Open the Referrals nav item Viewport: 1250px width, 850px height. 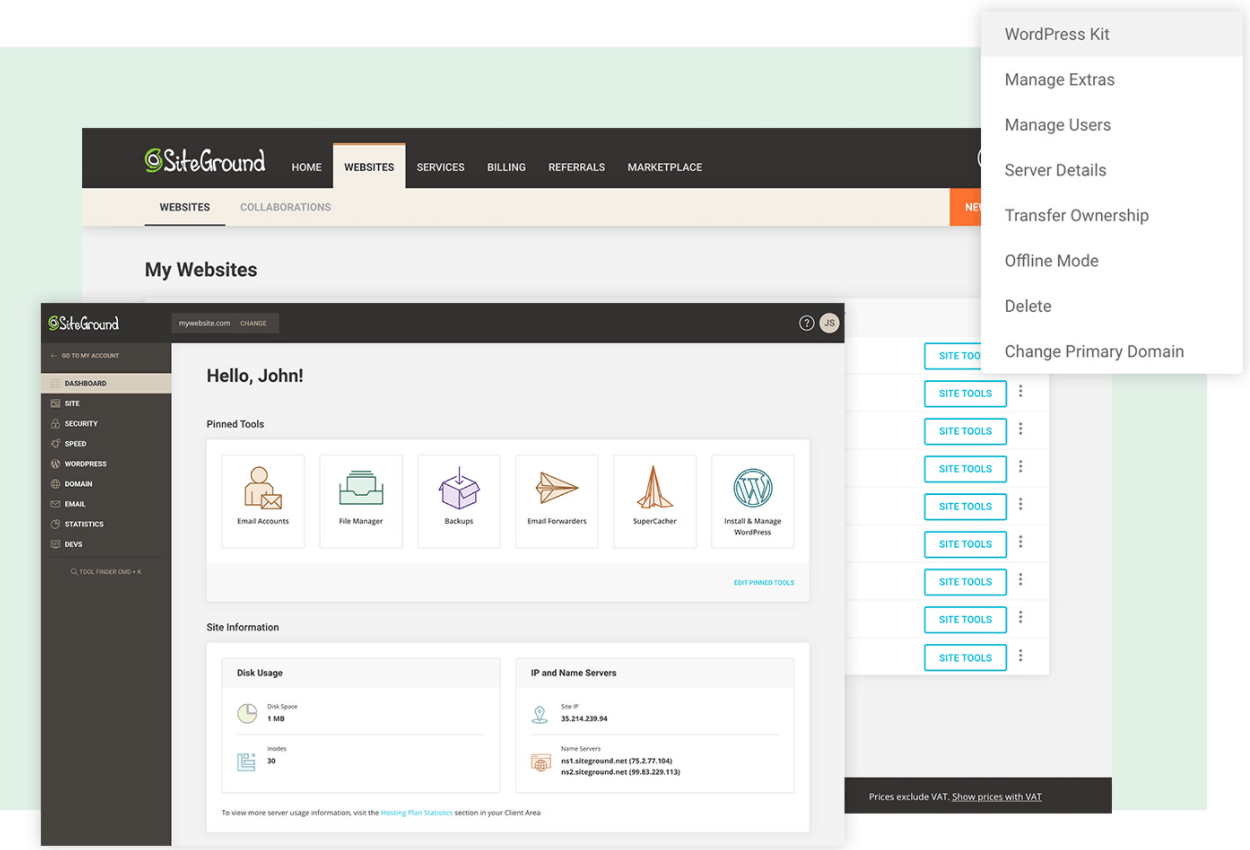tap(576, 167)
